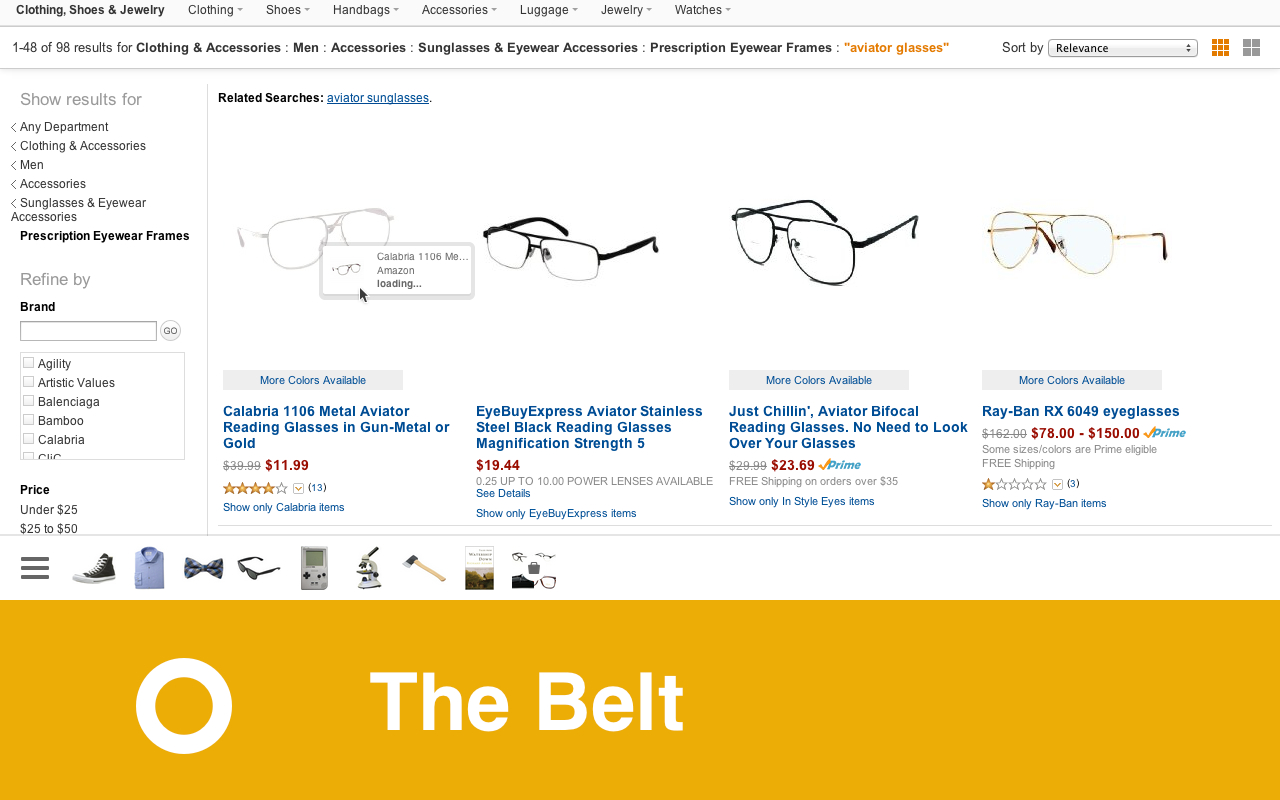Screen dimensions: 1280x800
Task: Expand the Handbags menu dropdown
Action: [x=365, y=10]
